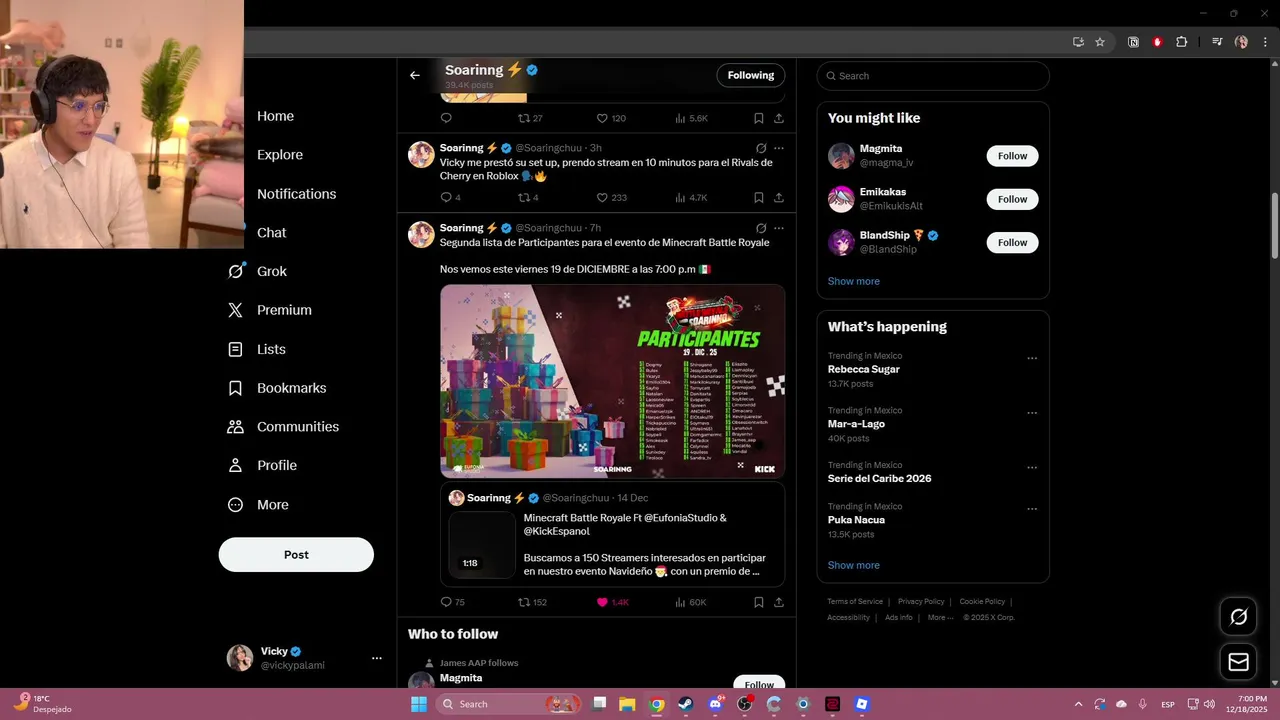Expand the More footer link
The width and height of the screenshot is (1280, 720).
click(940, 618)
